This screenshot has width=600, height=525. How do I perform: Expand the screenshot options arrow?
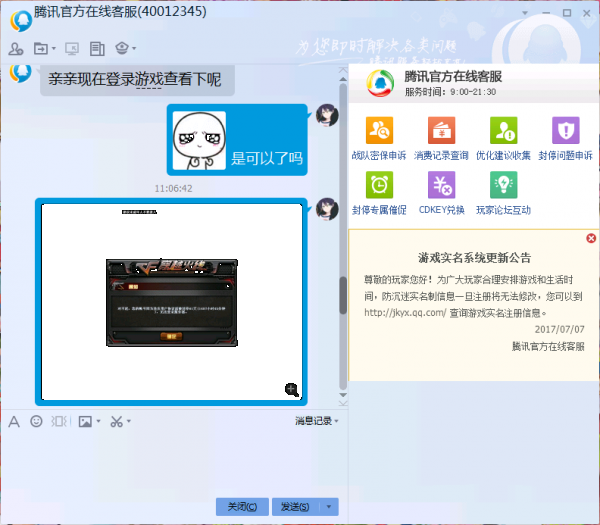(129, 421)
